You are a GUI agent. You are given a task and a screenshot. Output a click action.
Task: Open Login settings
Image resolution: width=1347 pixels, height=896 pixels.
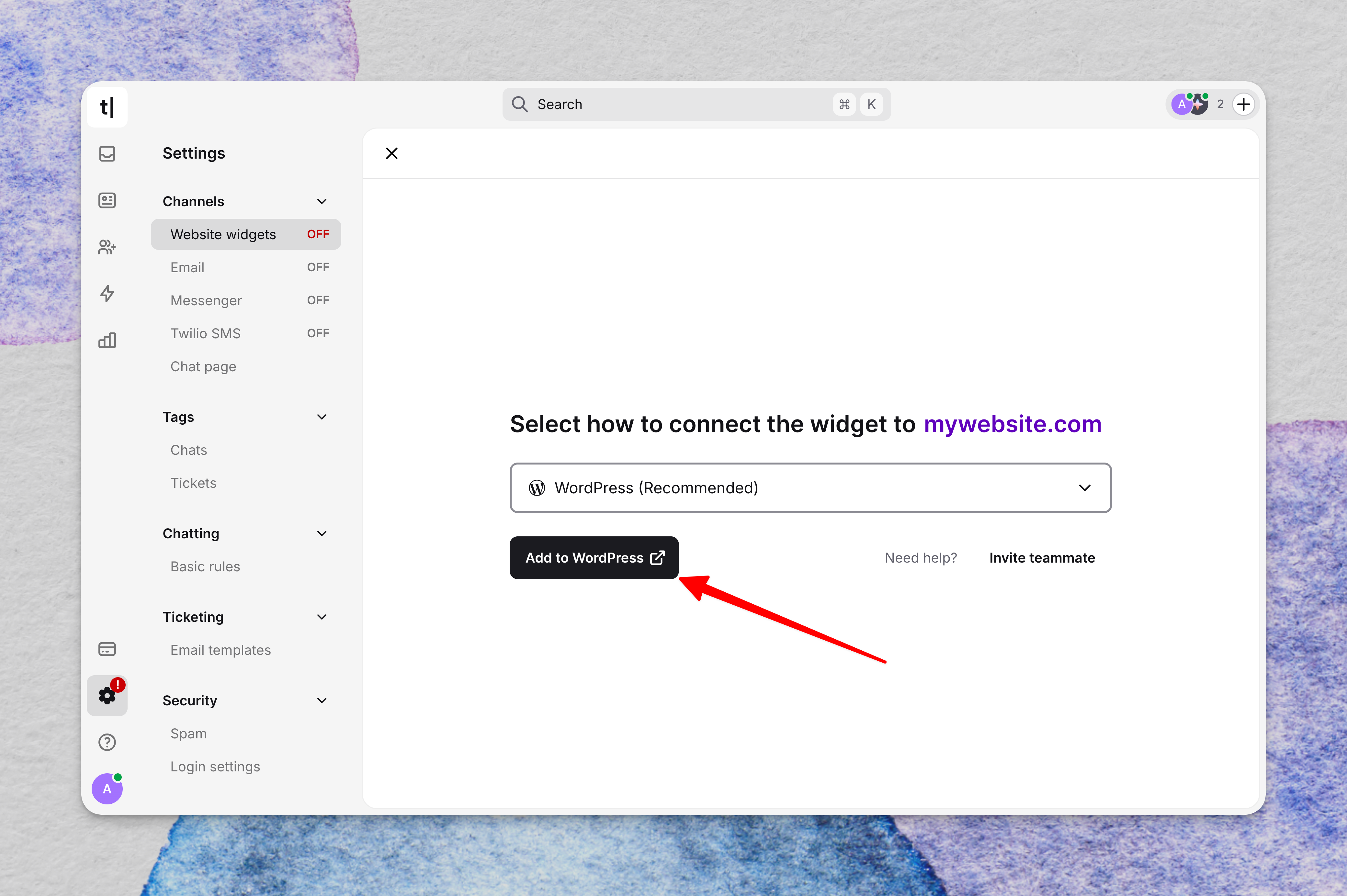click(246, 767)
